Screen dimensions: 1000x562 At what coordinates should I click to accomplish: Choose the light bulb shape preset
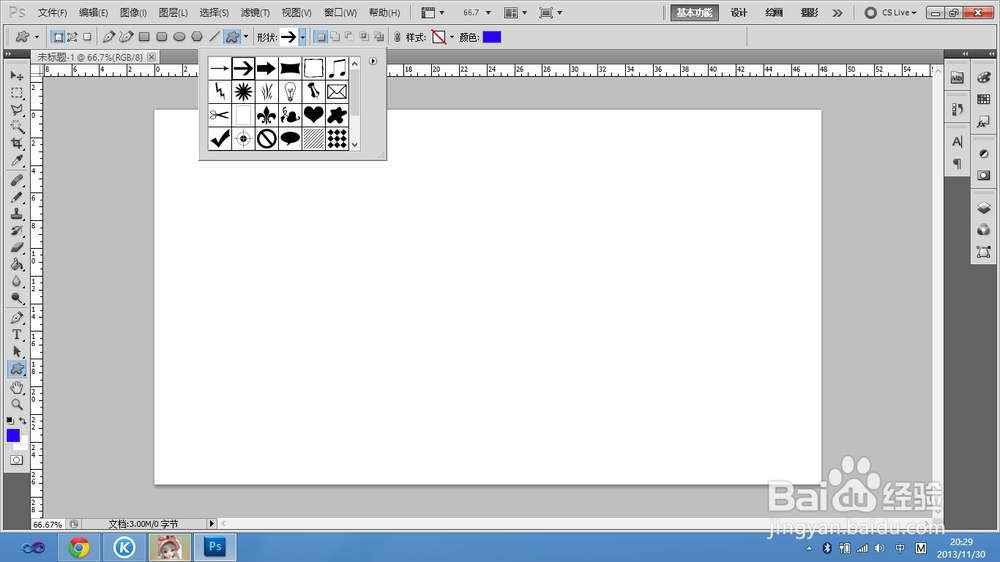290,91
